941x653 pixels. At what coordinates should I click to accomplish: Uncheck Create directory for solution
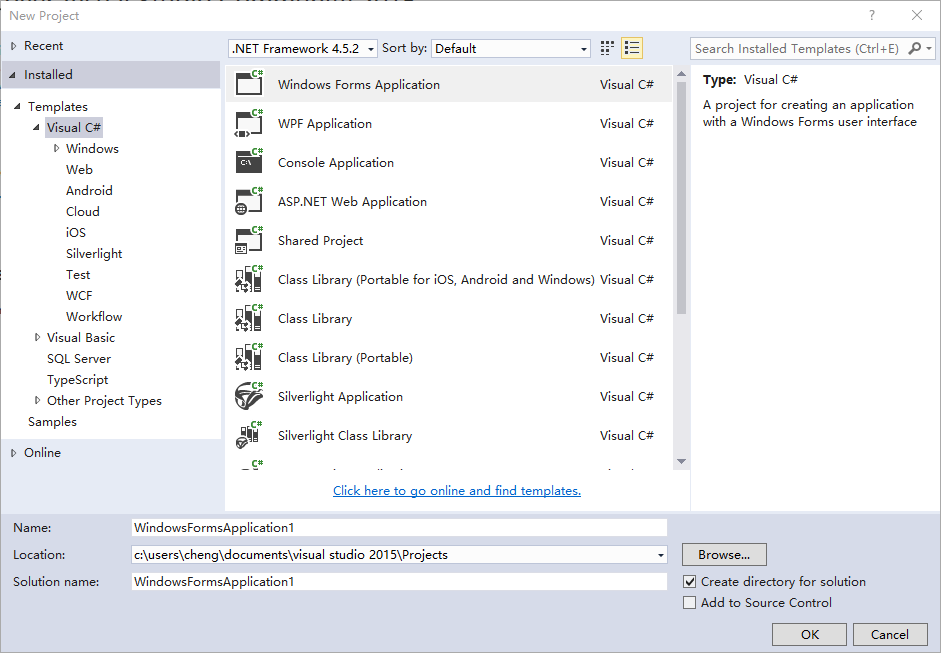click(689, 582)
